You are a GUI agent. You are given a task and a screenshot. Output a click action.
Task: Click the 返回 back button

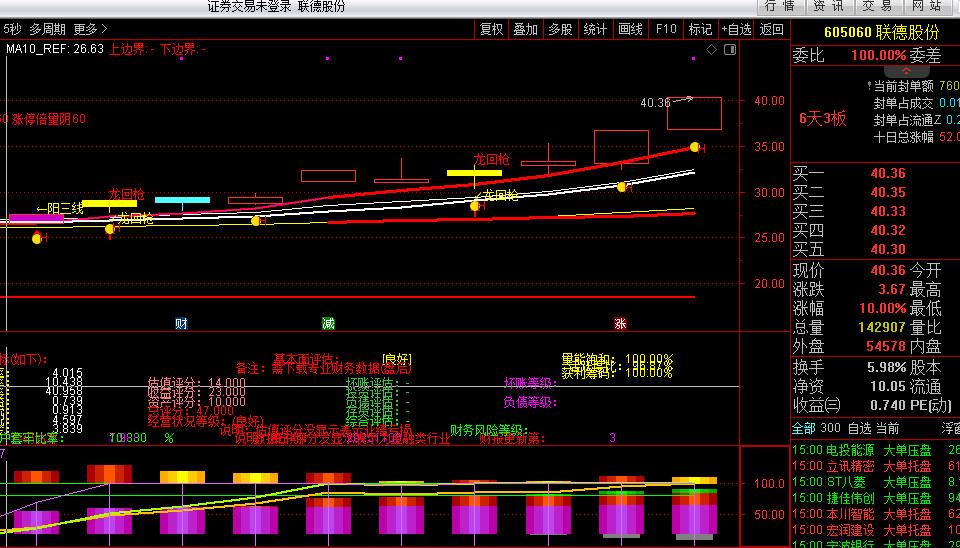tap(772, 29)
